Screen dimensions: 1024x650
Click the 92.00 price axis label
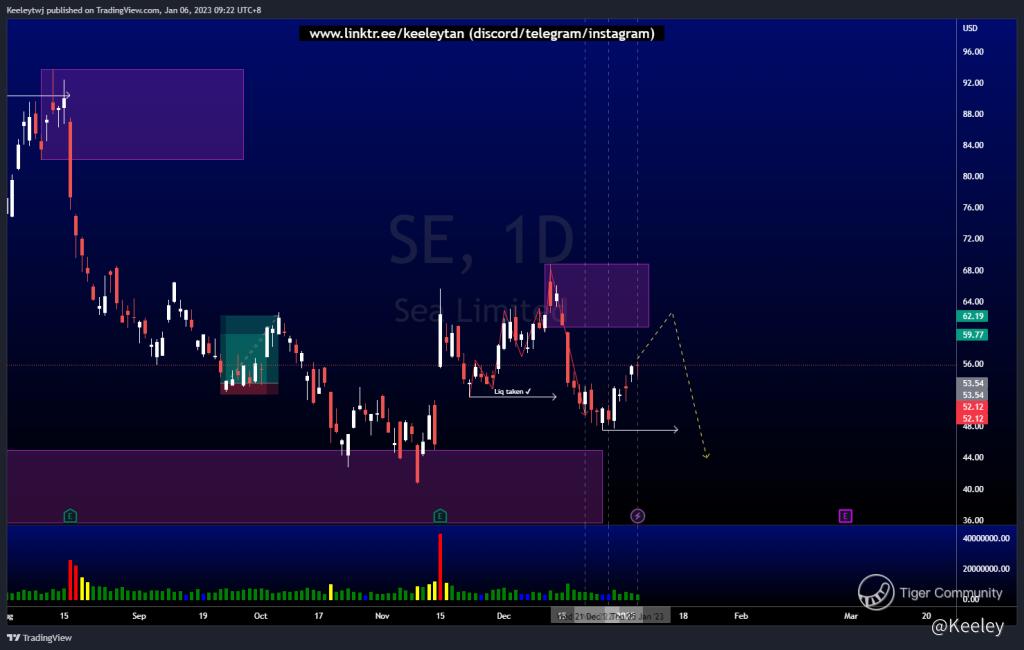(972, 83)
